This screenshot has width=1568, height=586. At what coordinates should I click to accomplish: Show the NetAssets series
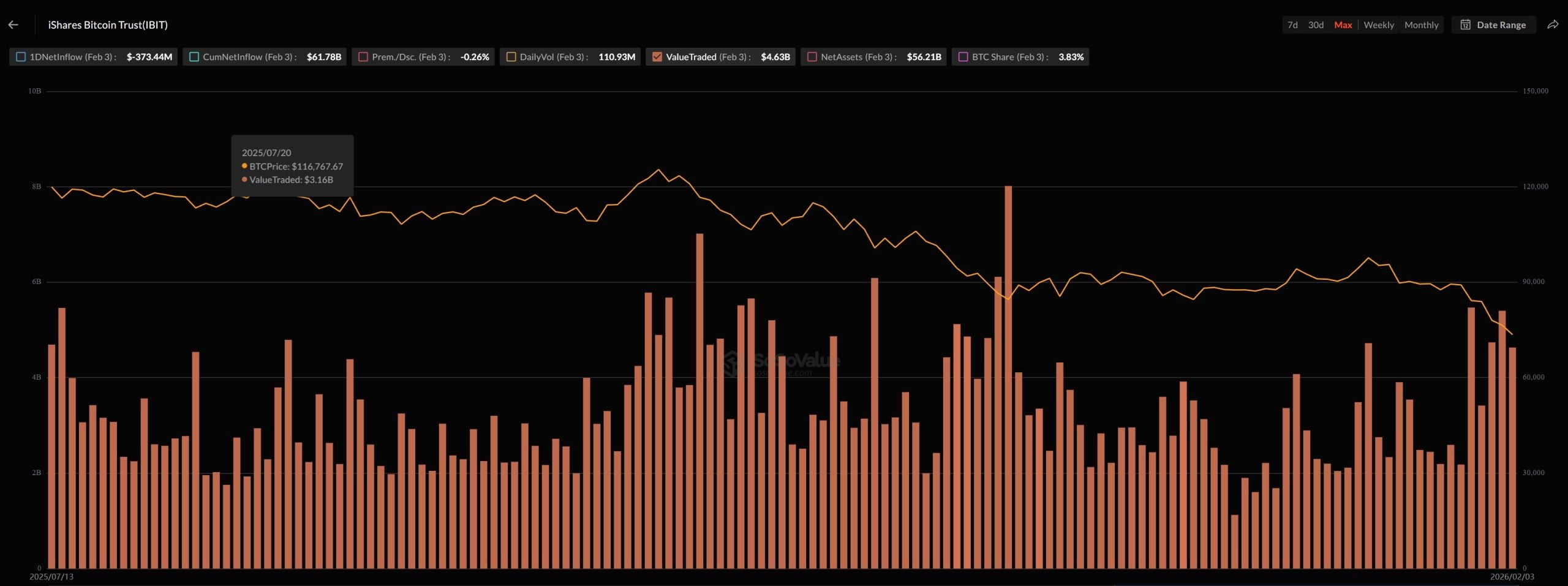812,57
